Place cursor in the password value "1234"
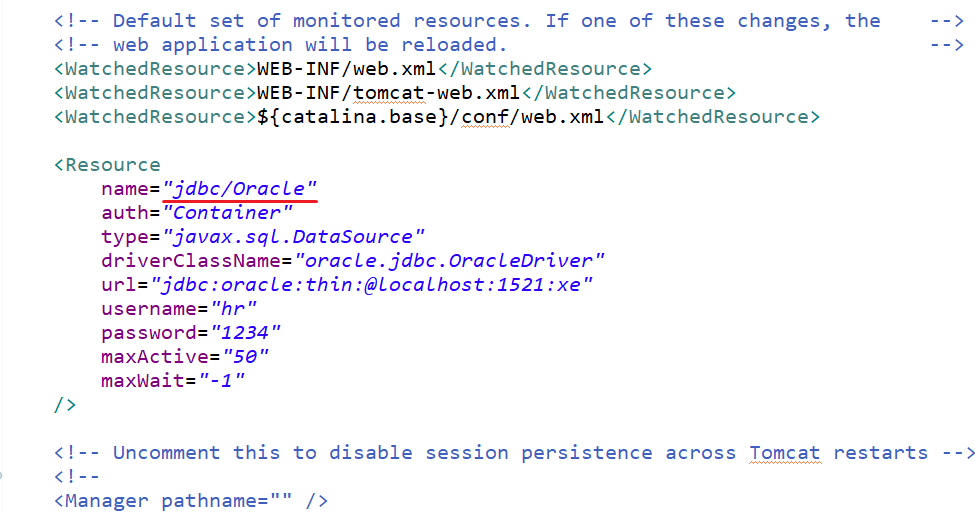975x512 pixels. [x=246, y=333]
